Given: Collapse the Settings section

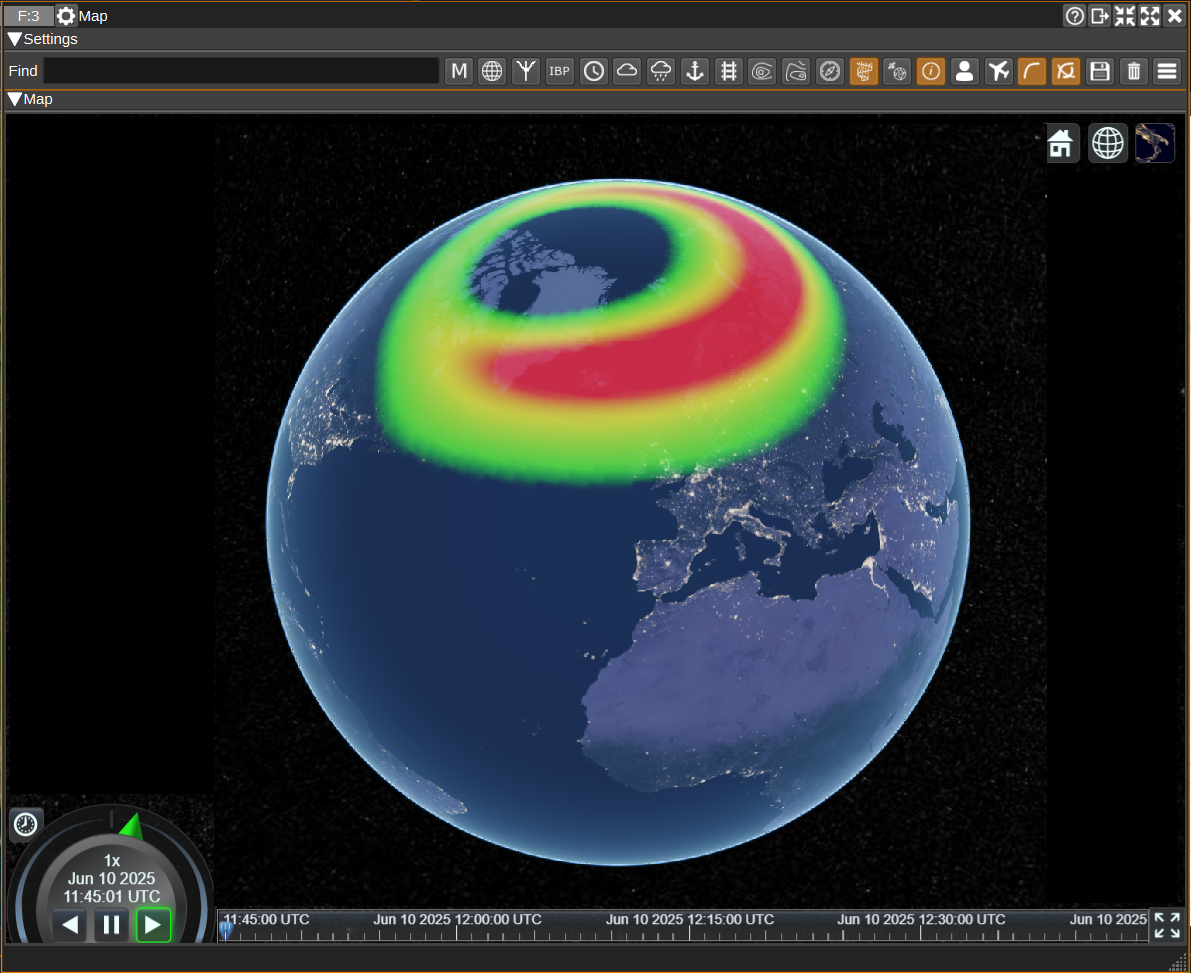Looking at the screenshot, I should click(x=15, y=39).
